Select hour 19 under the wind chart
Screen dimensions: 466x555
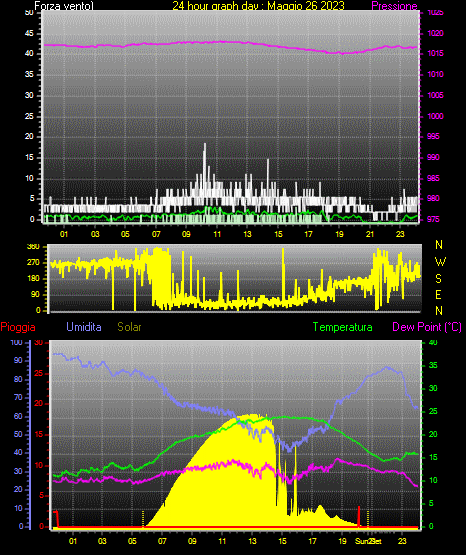339,234
